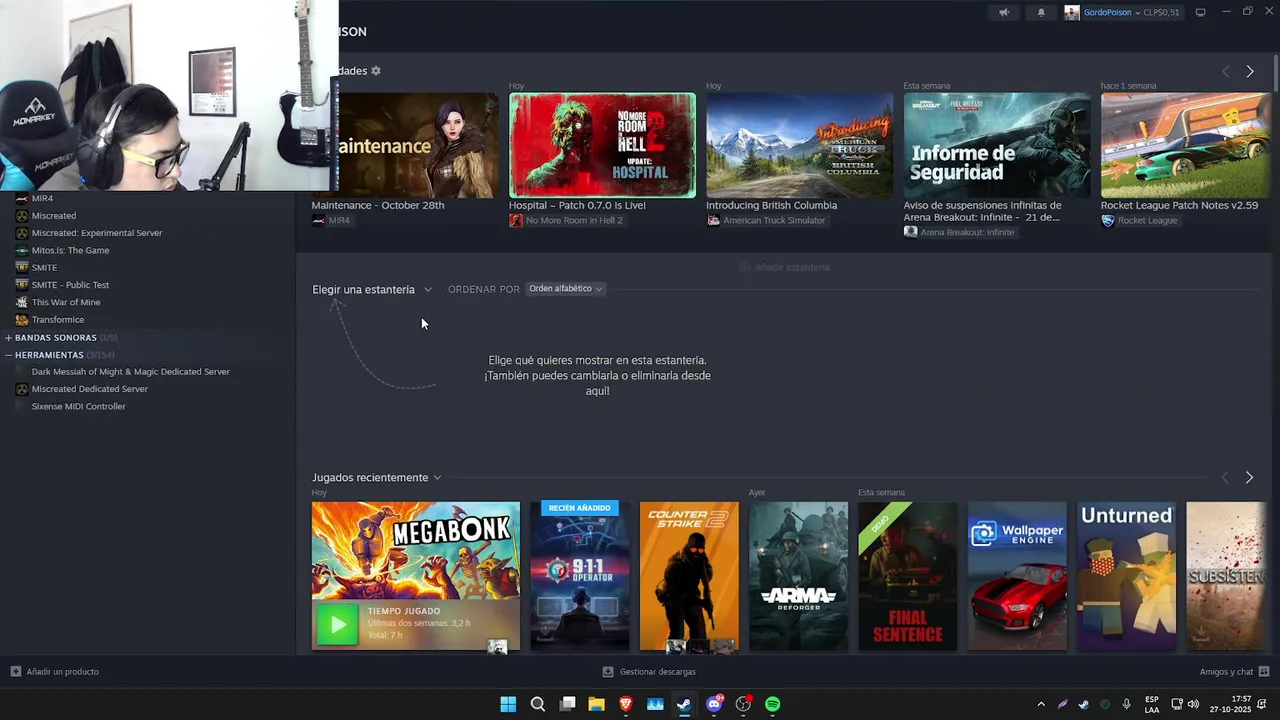Select SMITE in the library list

coord(44,268)
